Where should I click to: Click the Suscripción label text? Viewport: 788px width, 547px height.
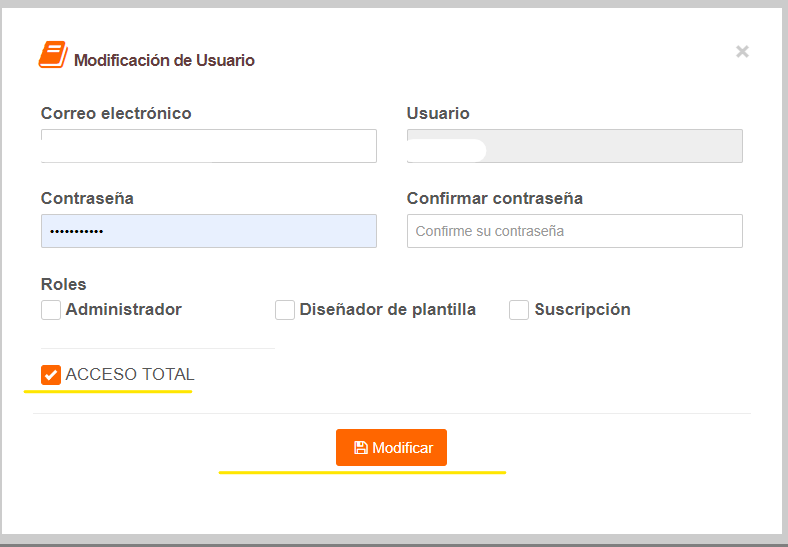pos(582,309)
